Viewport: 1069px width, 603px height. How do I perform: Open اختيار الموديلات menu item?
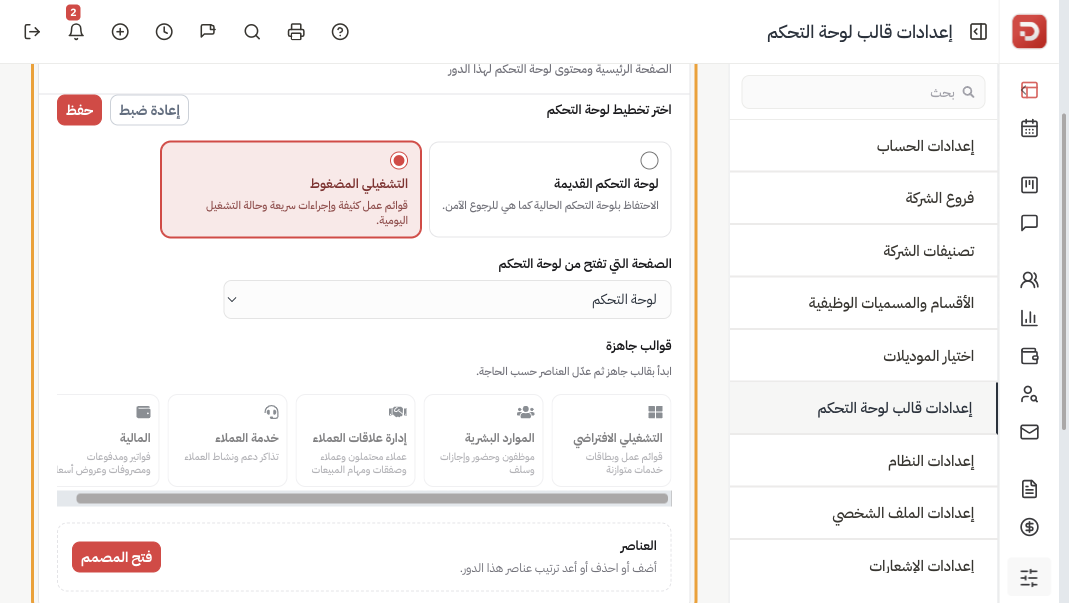(x=863, y=356)
